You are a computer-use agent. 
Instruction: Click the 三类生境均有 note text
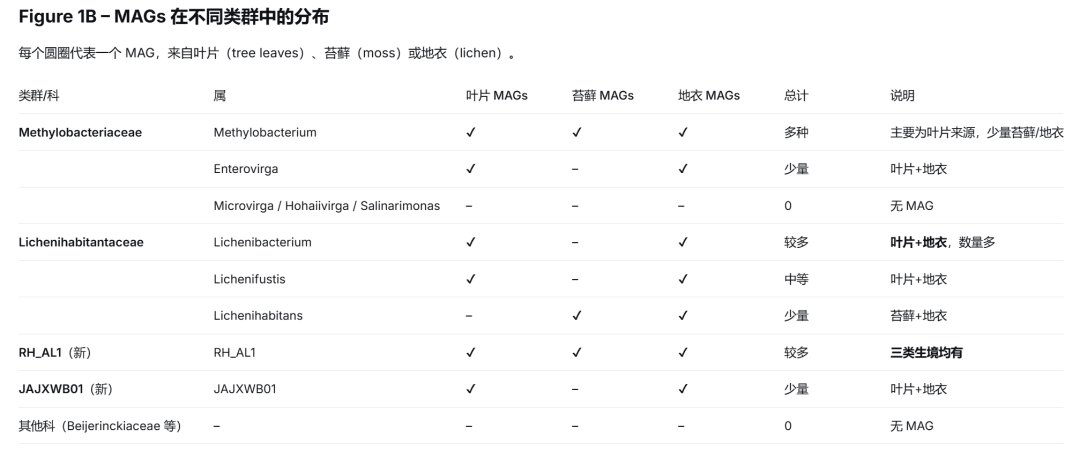pyautogui.click(x=926, y=353)
